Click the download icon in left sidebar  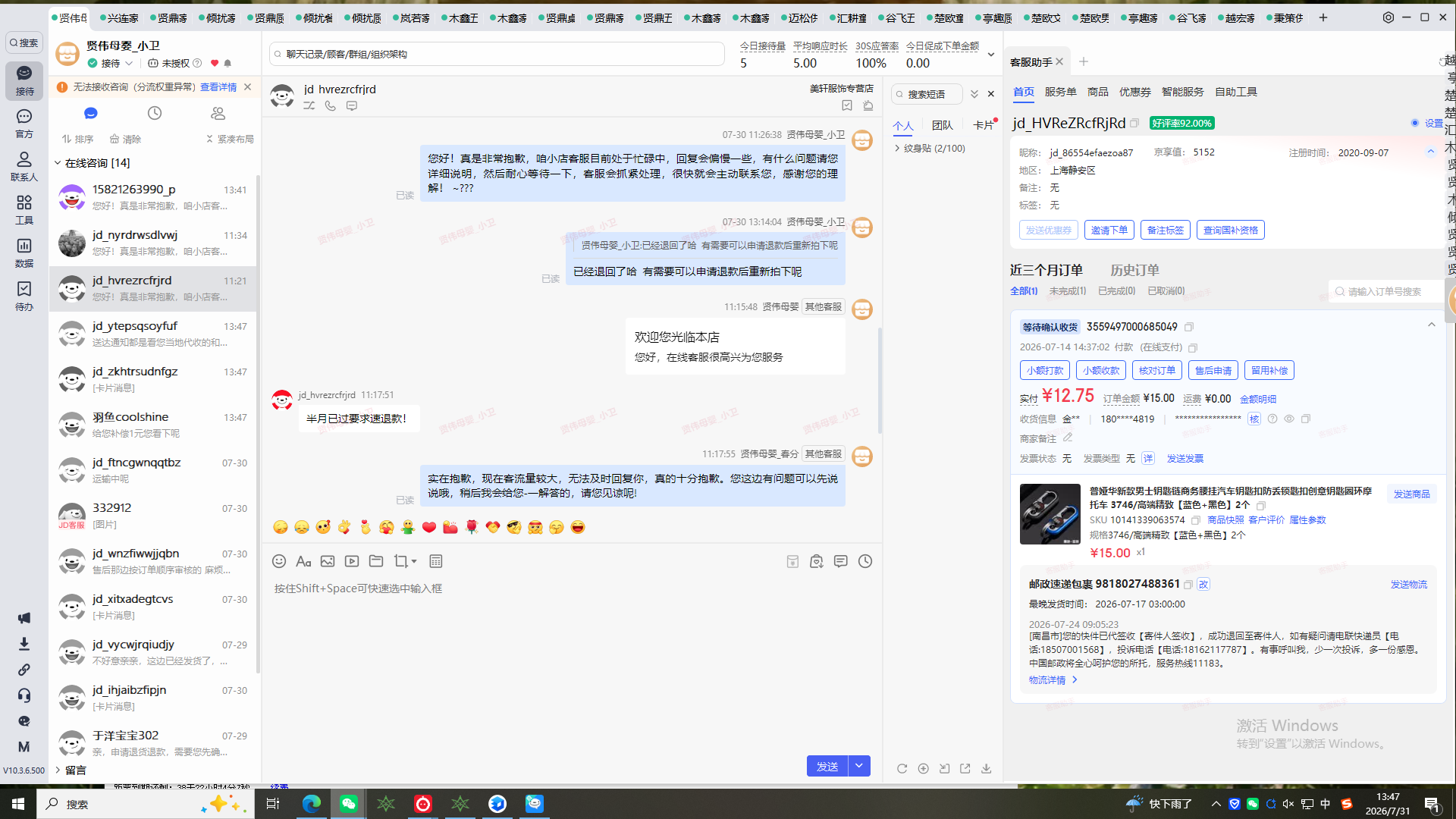[24, 644]
